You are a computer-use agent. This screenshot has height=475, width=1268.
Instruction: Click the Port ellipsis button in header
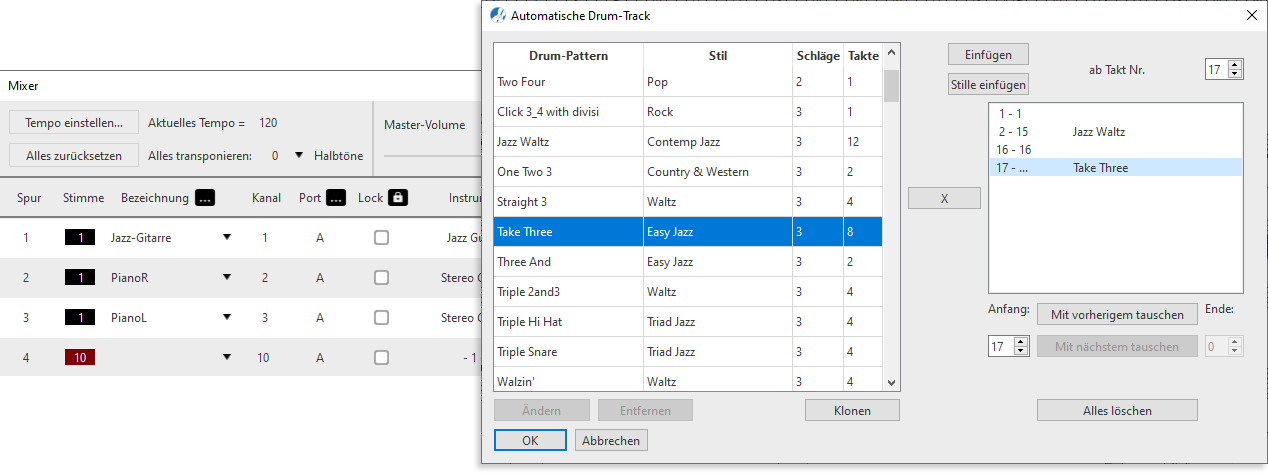point(335,198)
